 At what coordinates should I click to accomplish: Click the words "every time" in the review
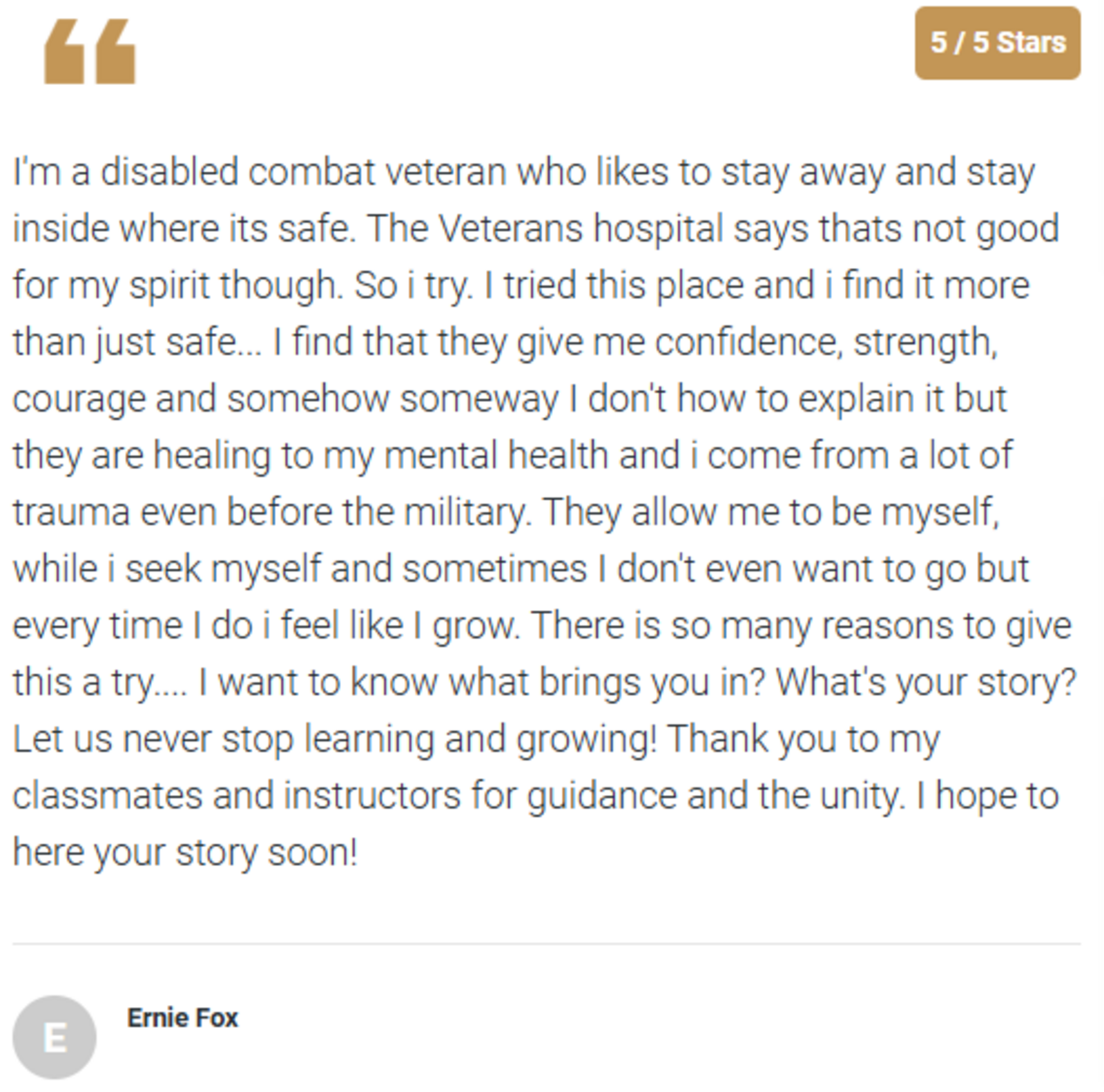point(97,626)
